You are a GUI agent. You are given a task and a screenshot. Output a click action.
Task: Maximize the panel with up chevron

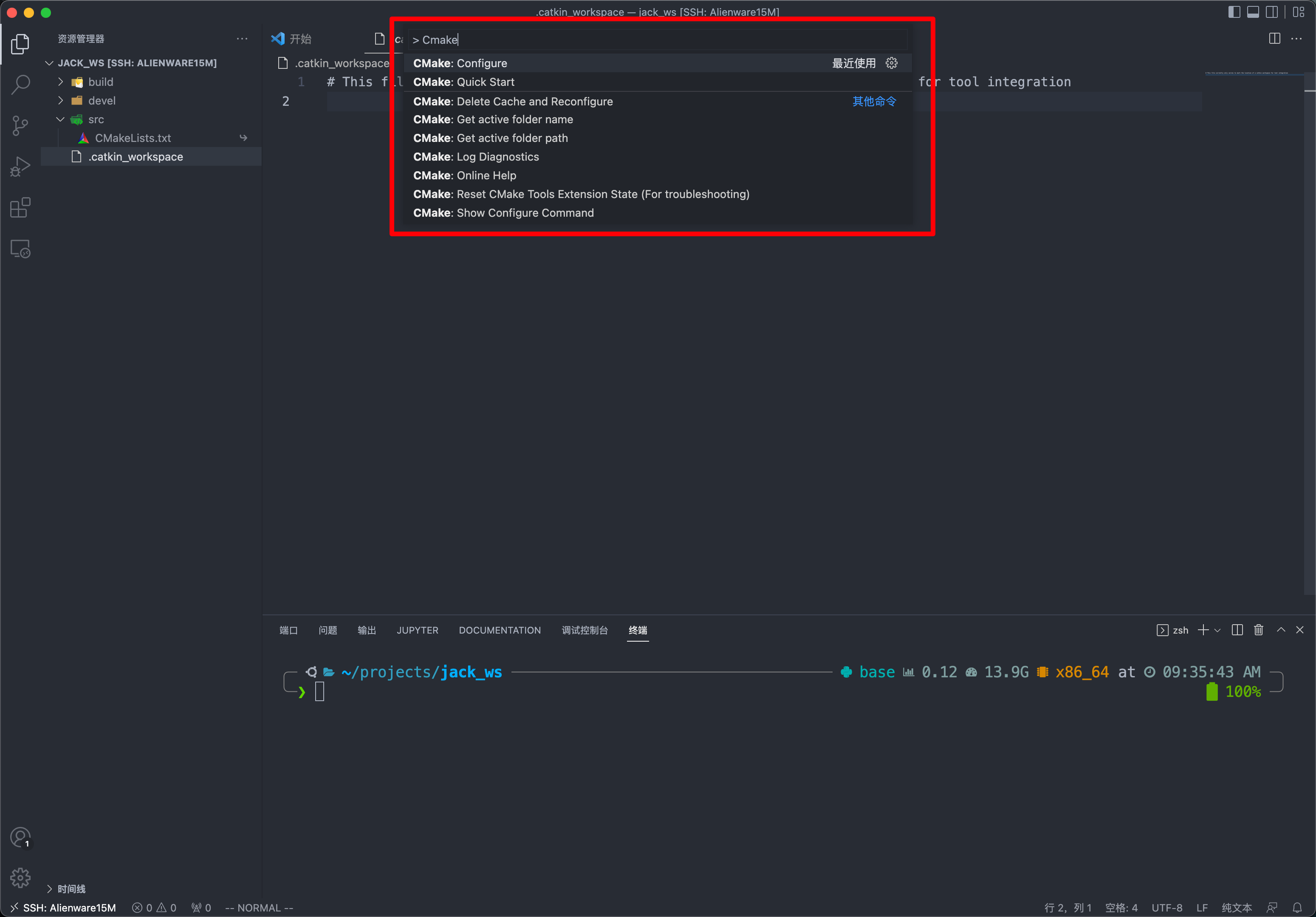coord(1281,630)
